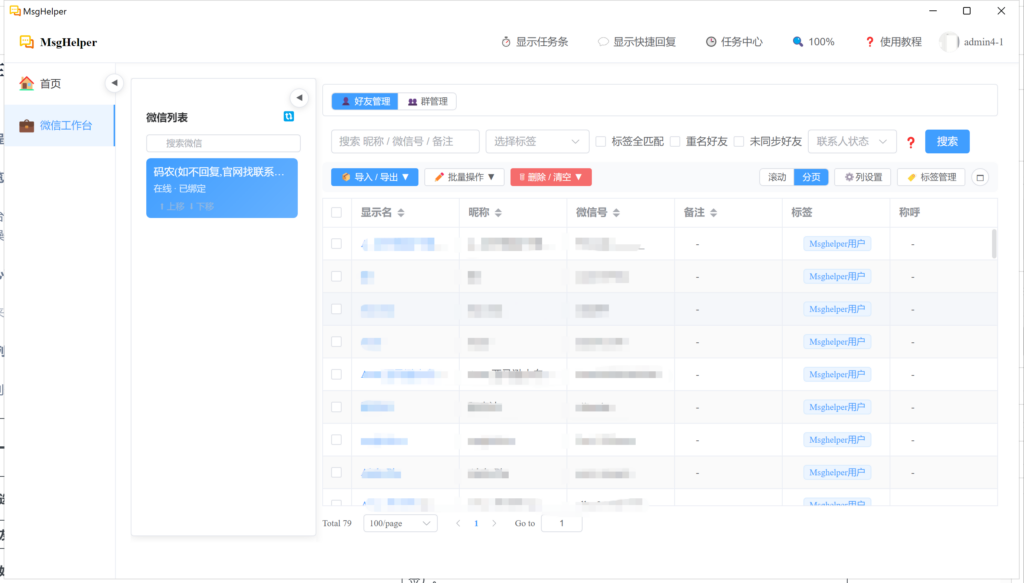Image resolution: width=1024 pixels, height=583 pixels.
Task: Tick the 重名好友 checkbox
Action: pos(675,142)
